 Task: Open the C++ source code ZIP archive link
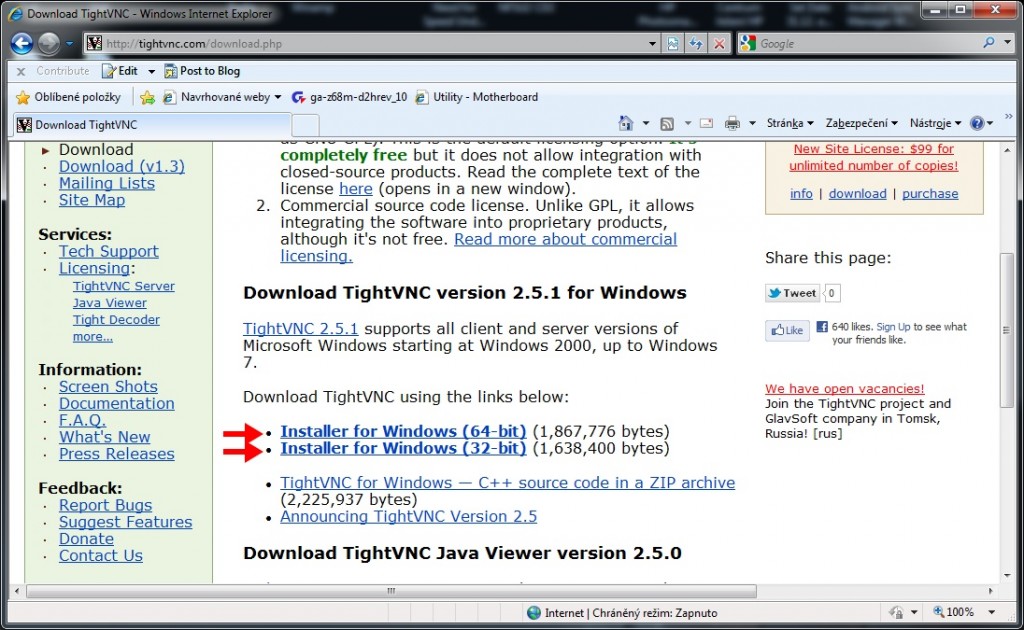[x=507, y=482]
